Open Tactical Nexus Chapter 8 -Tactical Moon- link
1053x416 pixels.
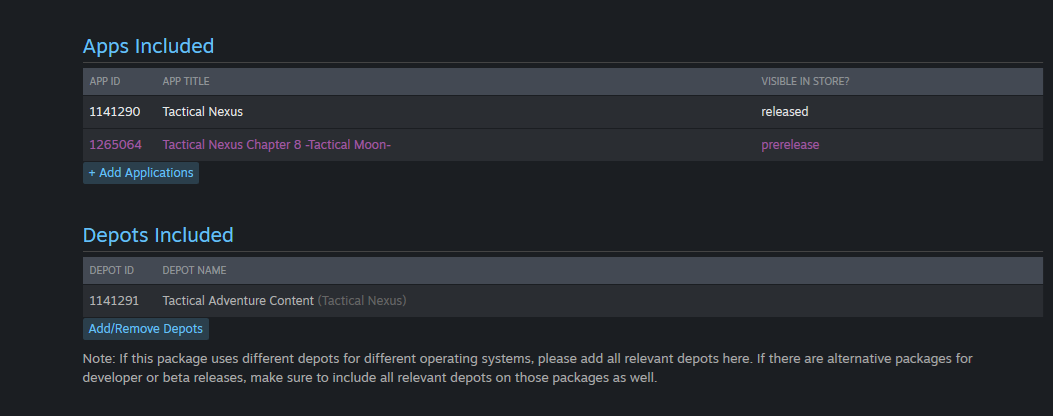276,145
